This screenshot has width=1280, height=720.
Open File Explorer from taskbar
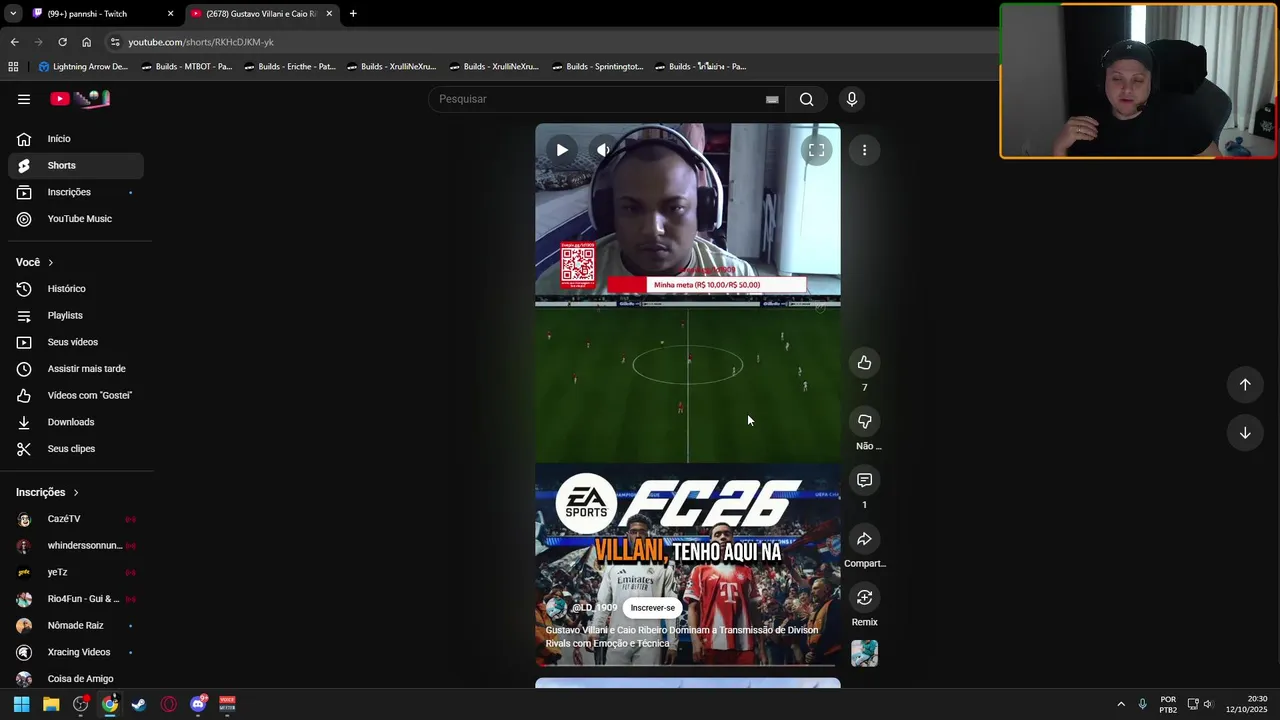(x=51, y=704)
